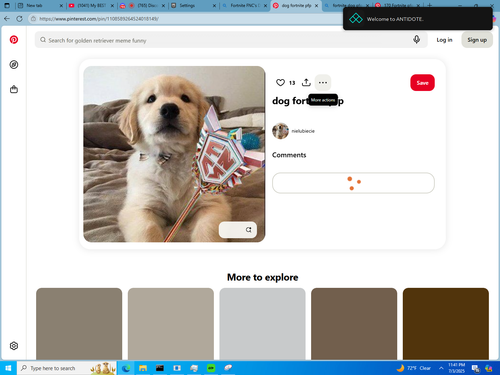Click the ANTIDOTE notification logo
The image size is (500, 375).
tap(356, 19)
